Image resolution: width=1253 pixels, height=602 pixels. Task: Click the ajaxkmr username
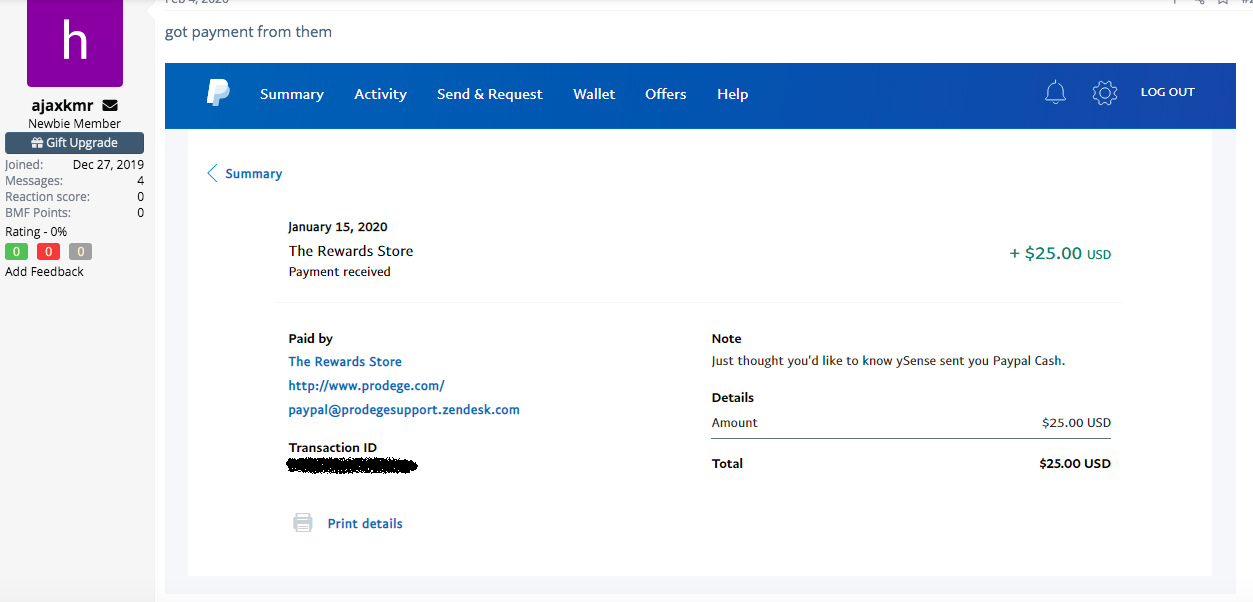point(63,105)
